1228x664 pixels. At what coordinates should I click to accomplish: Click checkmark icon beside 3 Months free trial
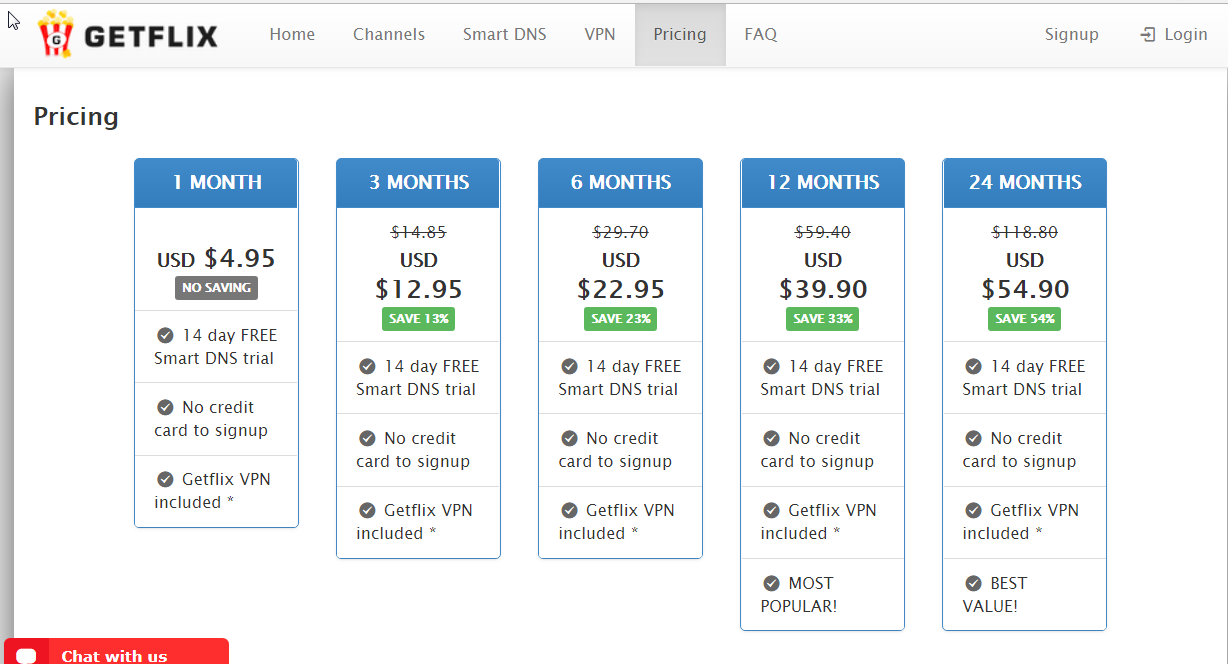point(367,366)
